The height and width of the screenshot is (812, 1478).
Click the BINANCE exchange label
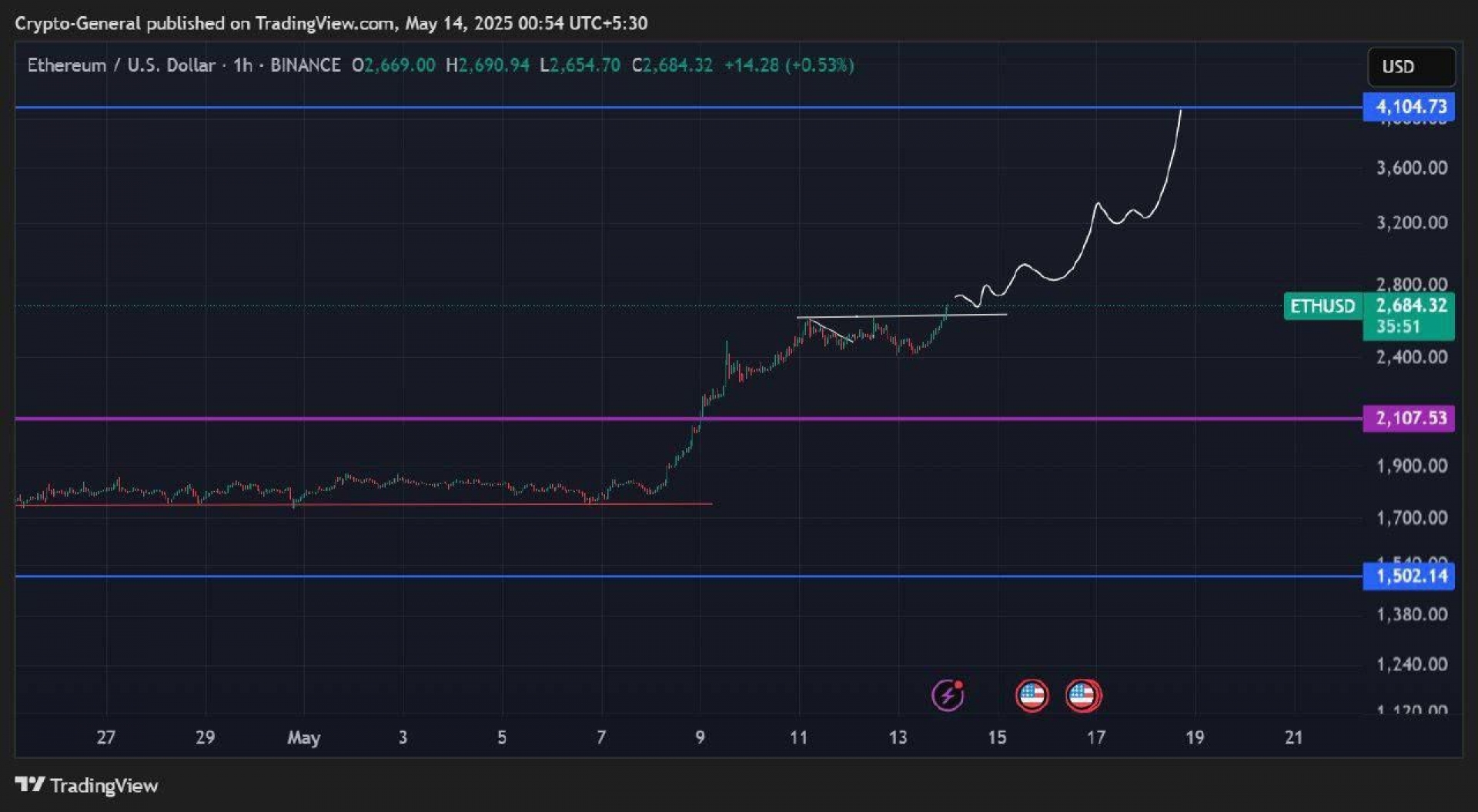pyautogui.click(x=305, y=65)
